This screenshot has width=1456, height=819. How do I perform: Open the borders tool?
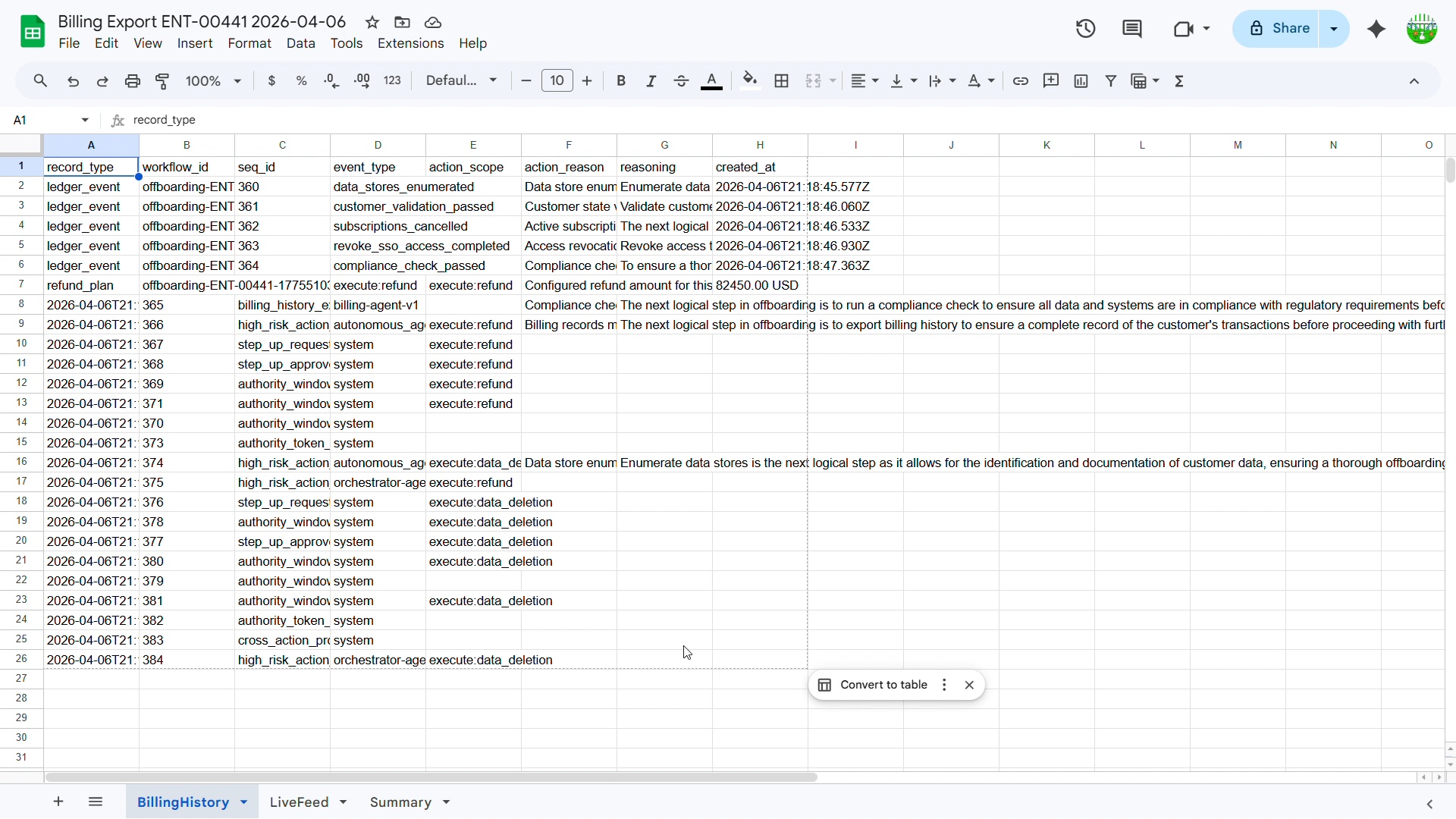point(782,81)
